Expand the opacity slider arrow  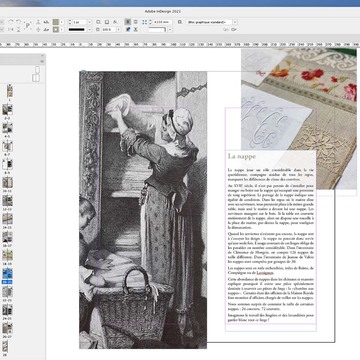coord(118,29)
